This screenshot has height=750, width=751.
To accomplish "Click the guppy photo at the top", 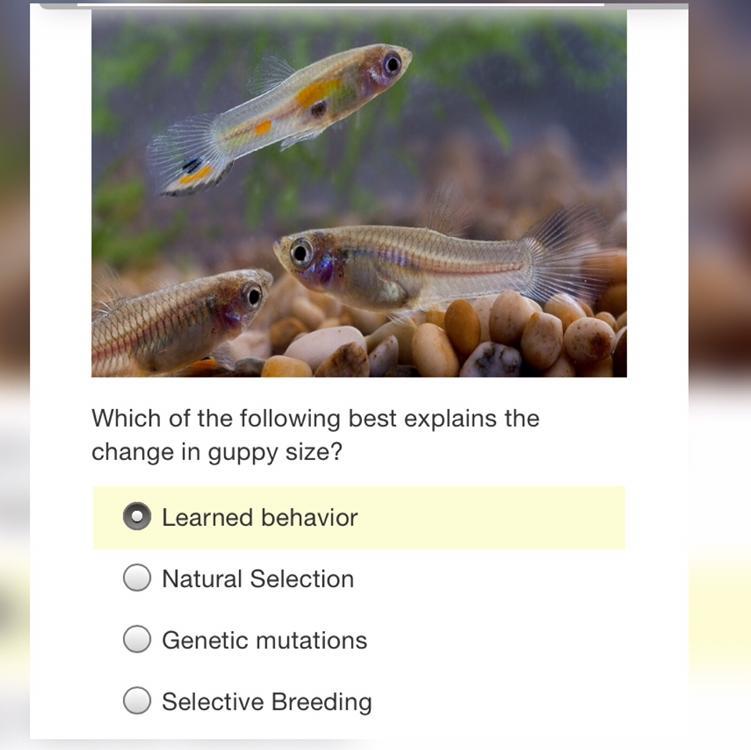I will [359, 195].
